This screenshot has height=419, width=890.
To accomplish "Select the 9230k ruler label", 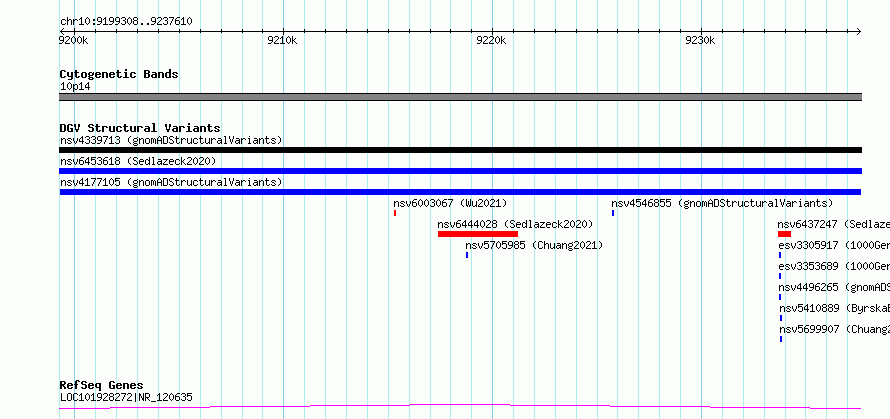I will pos(700,41).
